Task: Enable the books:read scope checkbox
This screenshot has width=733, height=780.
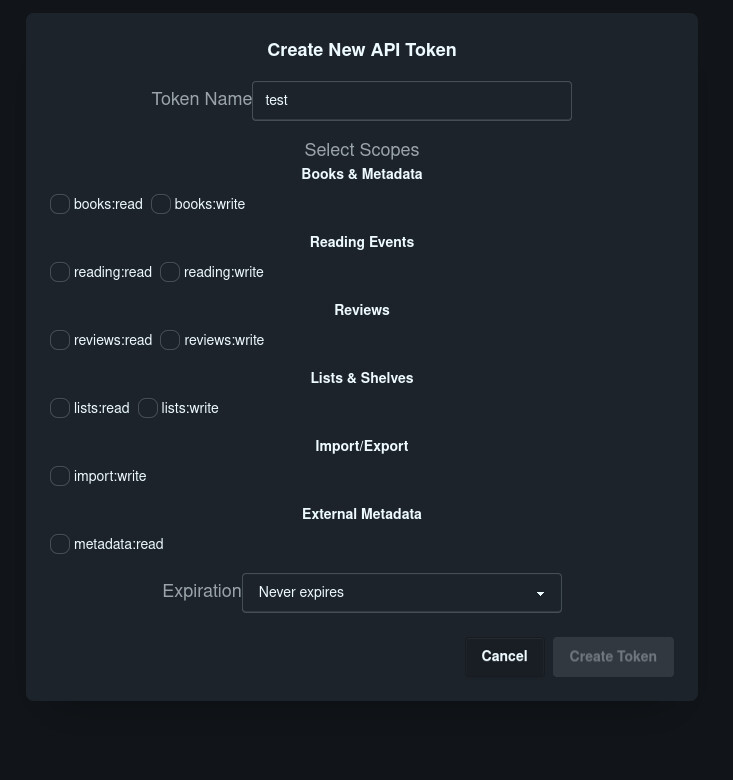Action: tap(60, 204)
